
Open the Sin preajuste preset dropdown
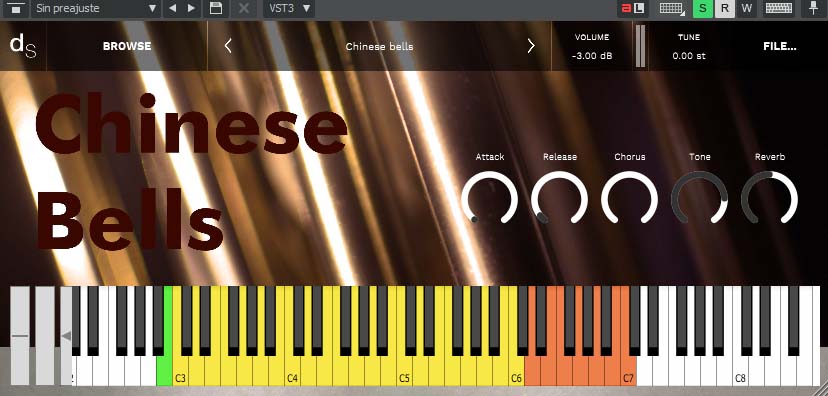96,8
